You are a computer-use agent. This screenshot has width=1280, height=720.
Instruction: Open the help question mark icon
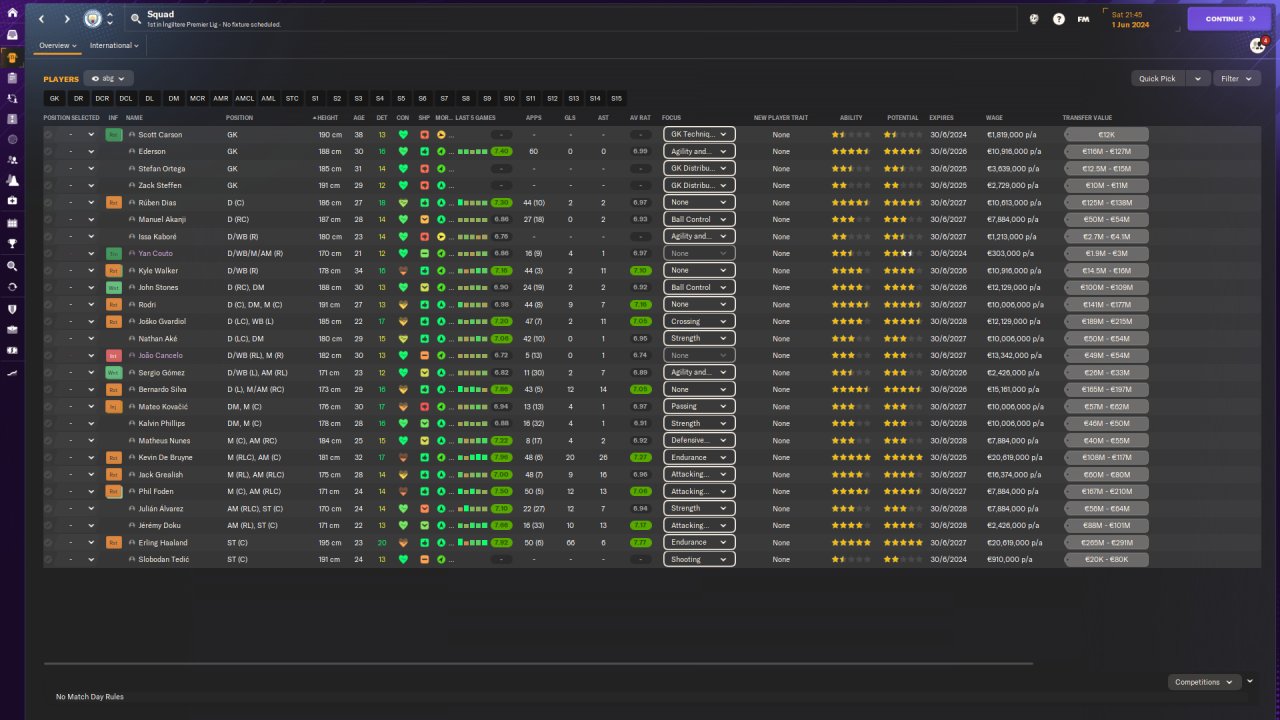pos(1059,19)
